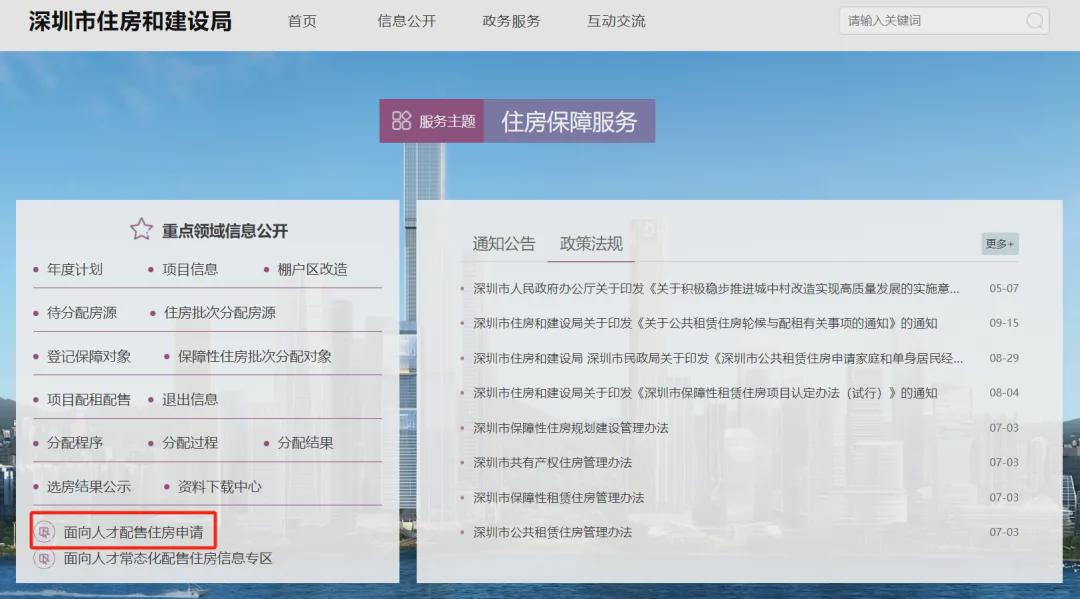This screenshot has height=599, width=1080.
Task: Open the 互动交流 menu
Action: click(x=616, y=21)
